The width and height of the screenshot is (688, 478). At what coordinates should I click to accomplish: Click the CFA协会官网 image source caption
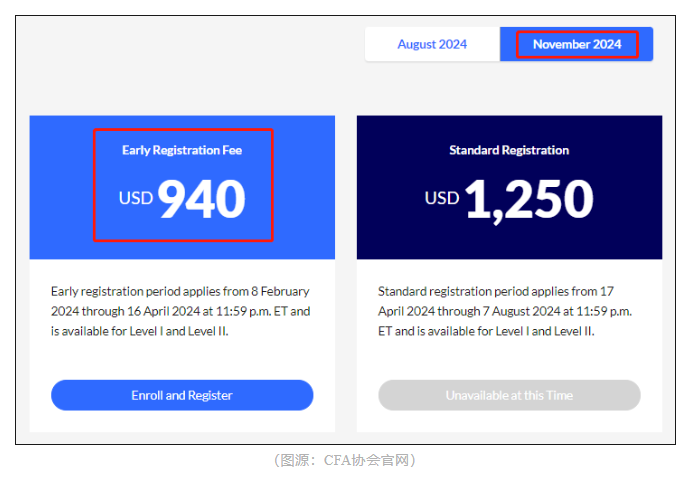point(366,460)
